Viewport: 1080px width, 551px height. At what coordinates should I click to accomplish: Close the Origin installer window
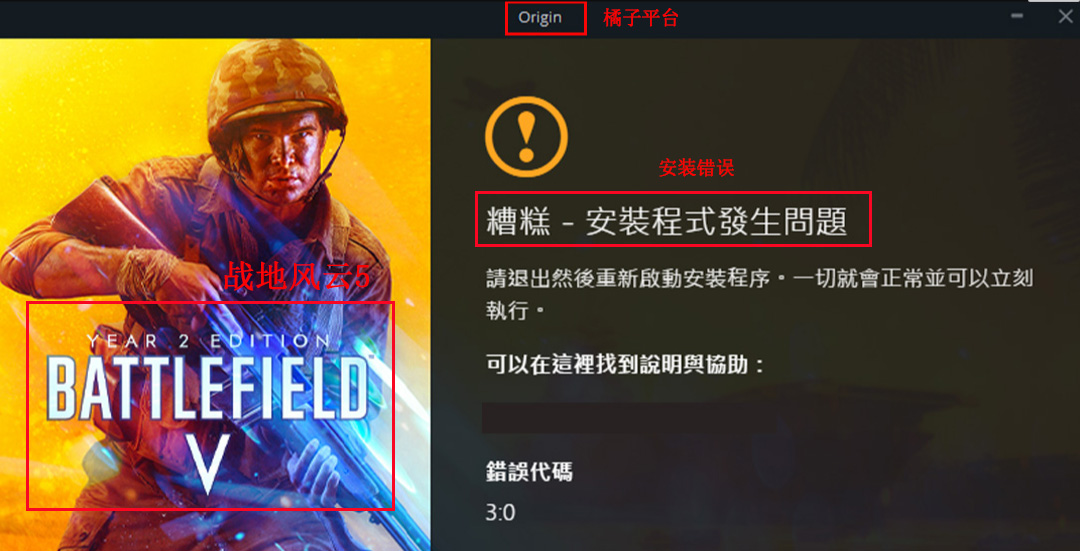point(1066,17)
